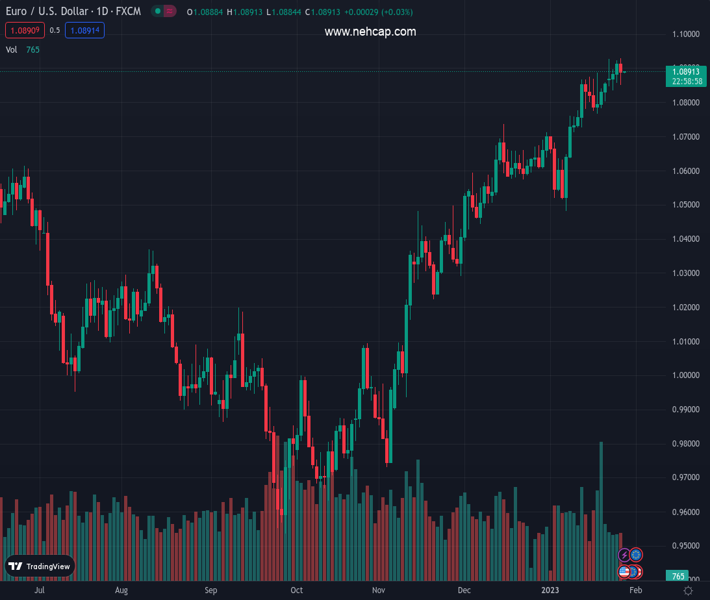The width and height of the screenshot is (710, 600).
Task: Click the US flag economic event icon
Action: point(625,572)
